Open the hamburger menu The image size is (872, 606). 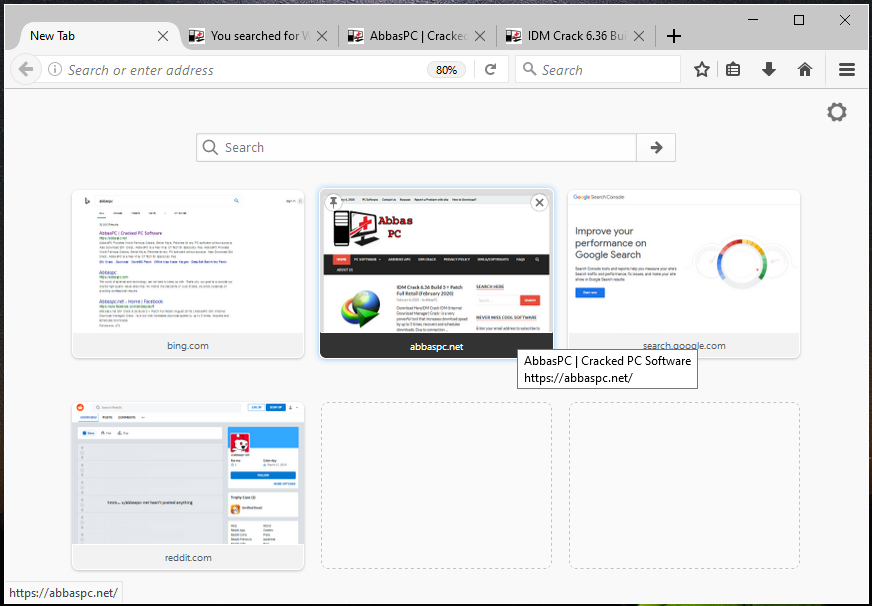847,69
